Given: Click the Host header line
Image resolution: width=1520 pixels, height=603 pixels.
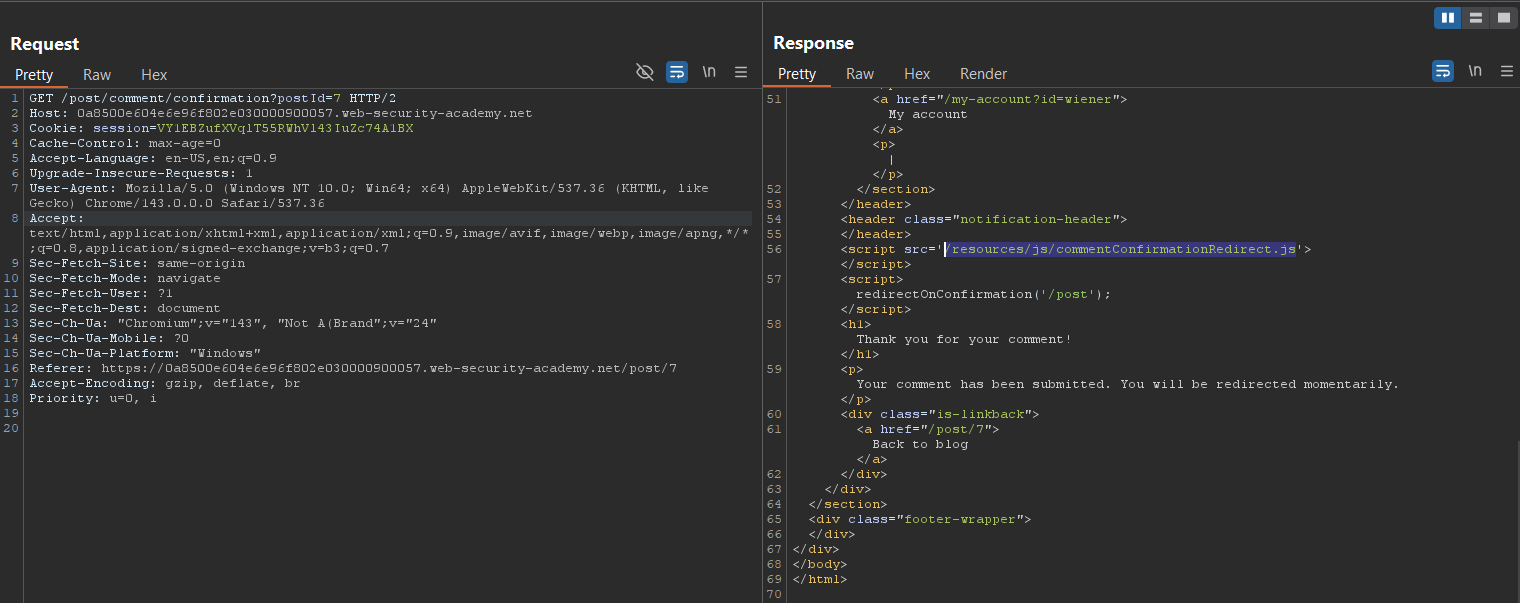Looking at the screenshot, I should [x=281, y=114].
